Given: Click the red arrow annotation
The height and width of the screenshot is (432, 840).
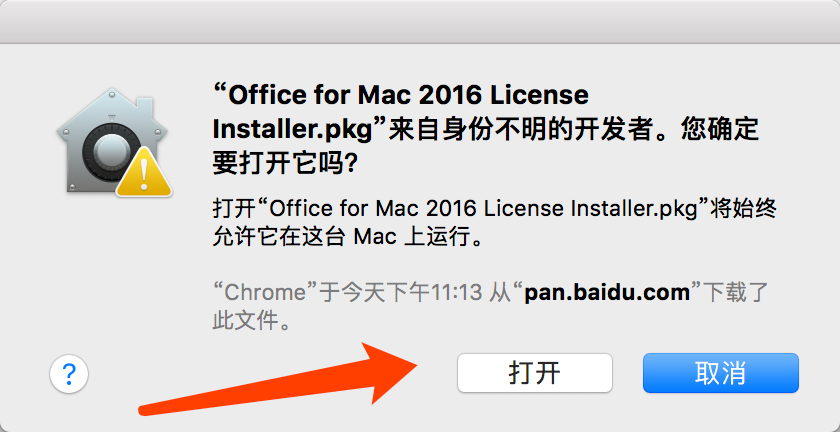Looking at the screenshot, I should click(279, 379).
